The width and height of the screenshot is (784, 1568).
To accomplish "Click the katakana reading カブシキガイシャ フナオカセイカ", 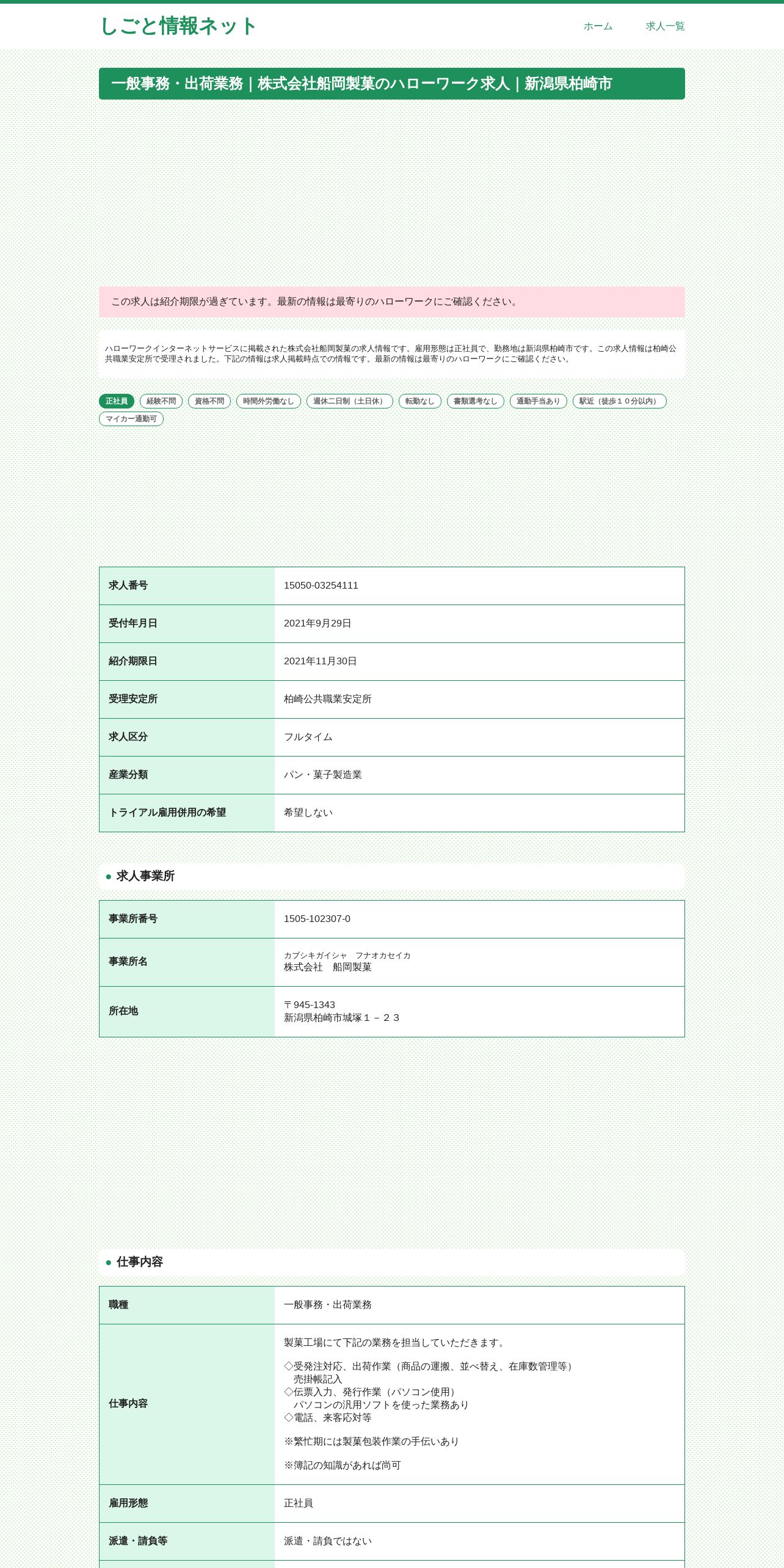I will [347, 956].
